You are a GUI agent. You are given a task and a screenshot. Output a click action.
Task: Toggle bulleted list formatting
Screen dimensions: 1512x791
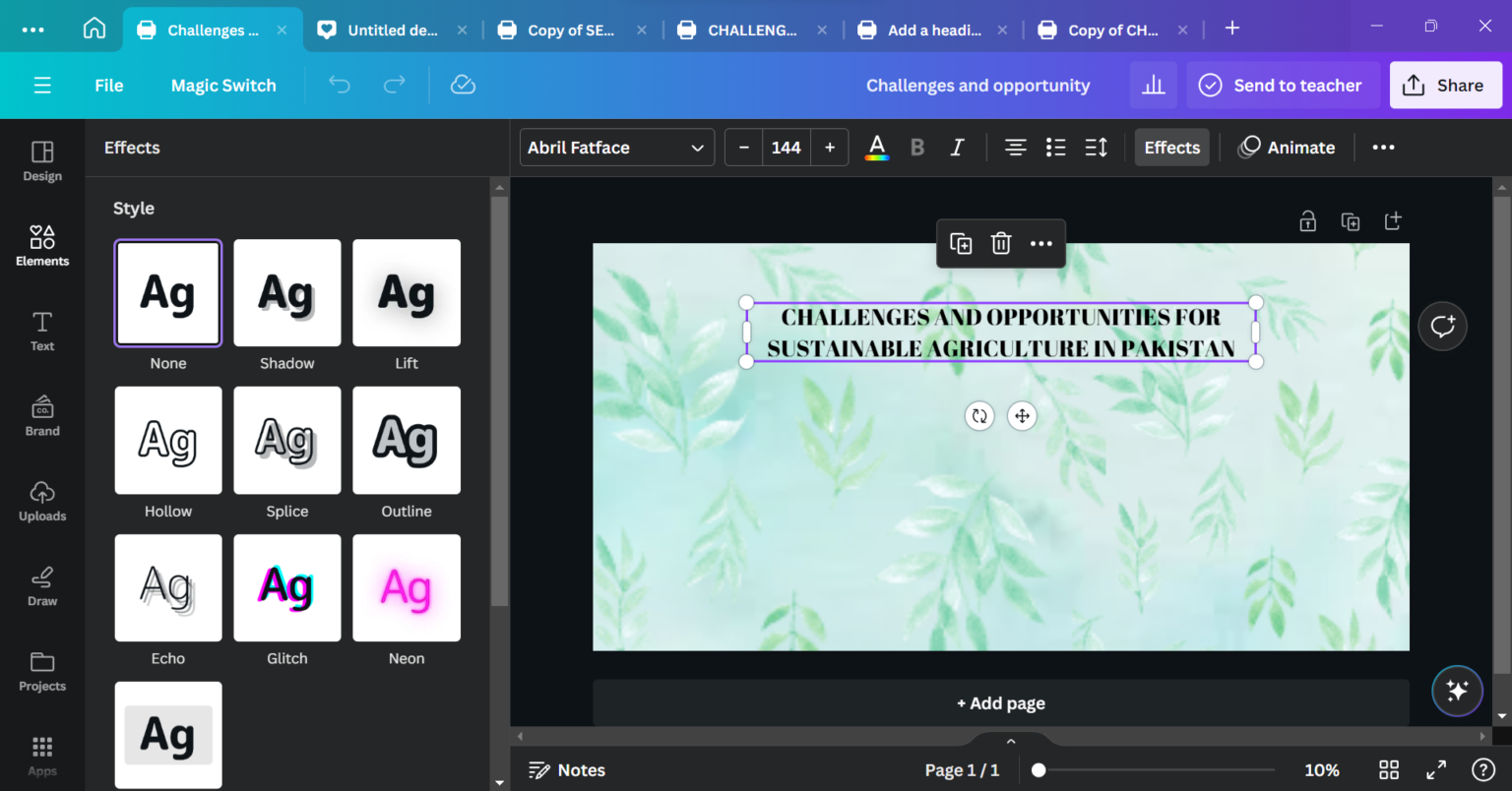[1055, 147]
